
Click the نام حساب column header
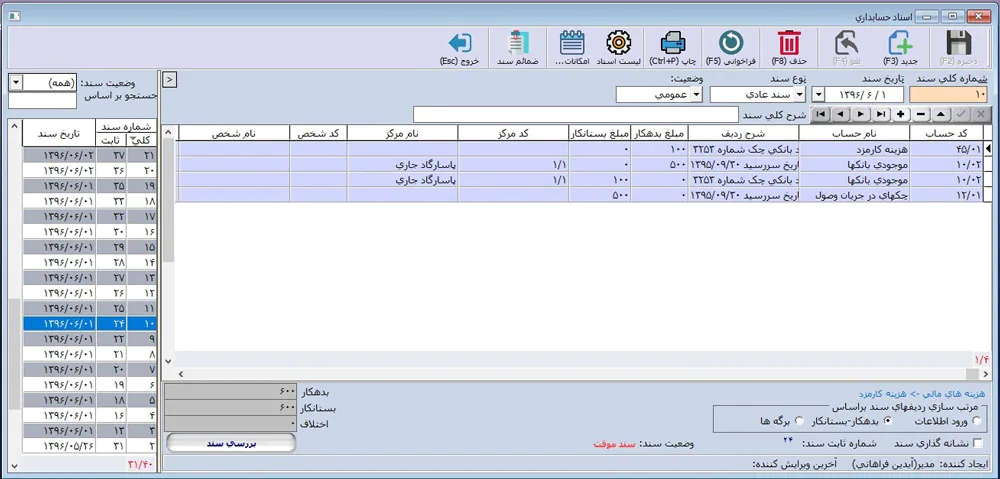click(x=854, y=132)
